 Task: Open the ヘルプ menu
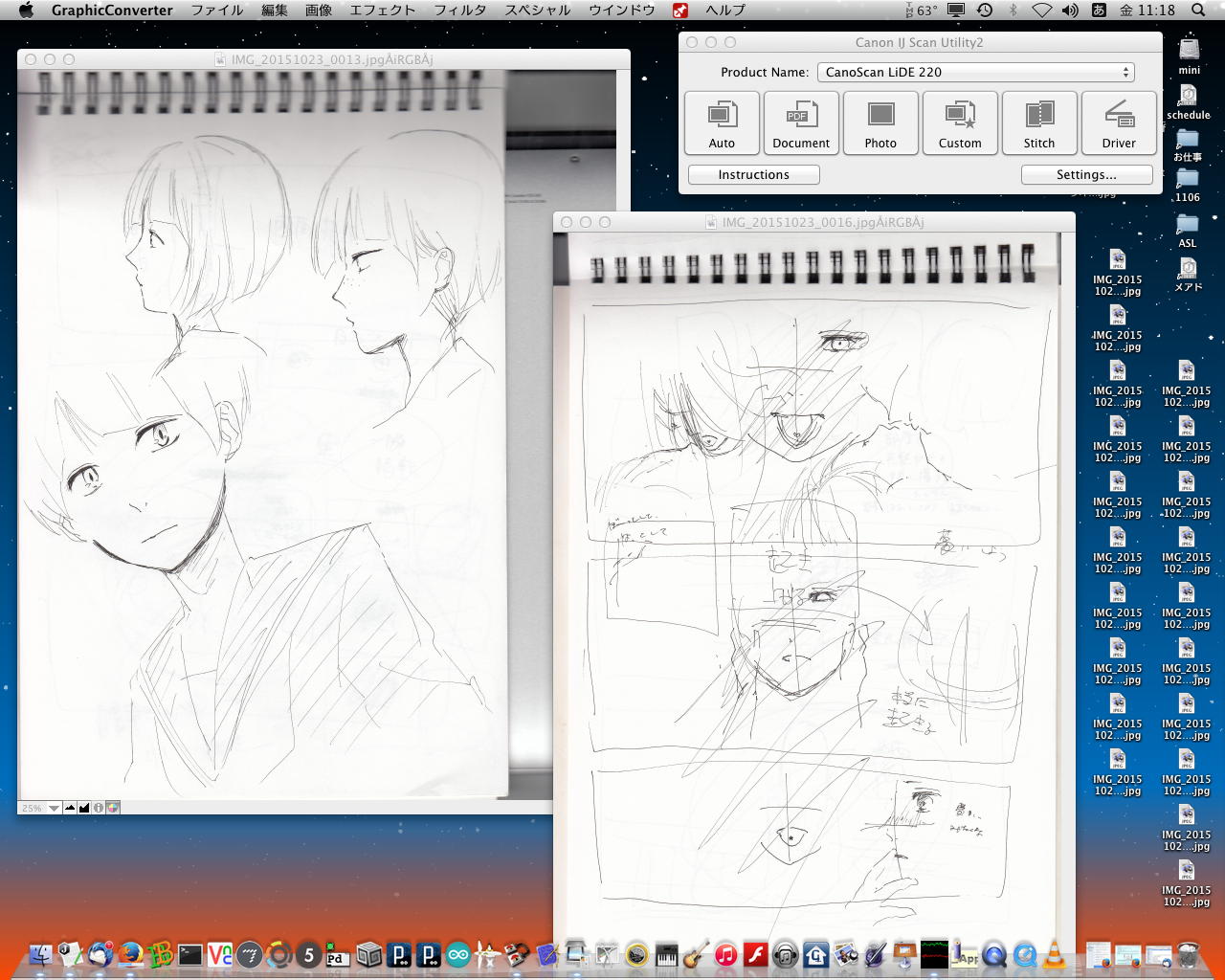click(x=725, y=11)
